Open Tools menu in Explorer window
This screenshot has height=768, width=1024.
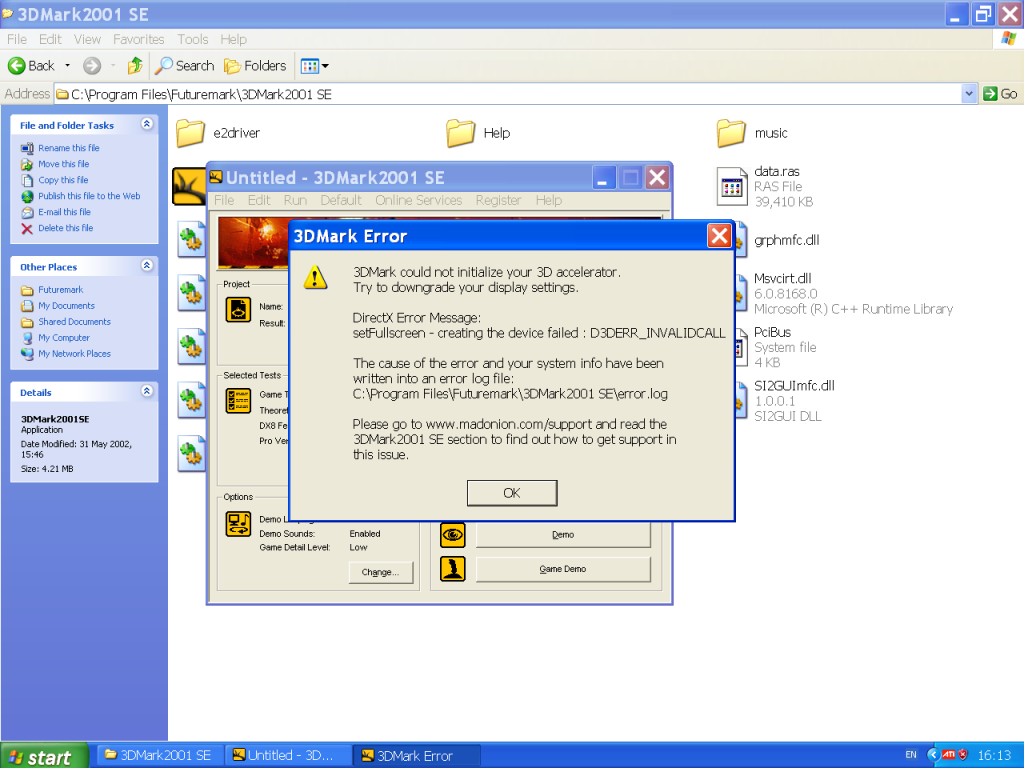point(193,39)
